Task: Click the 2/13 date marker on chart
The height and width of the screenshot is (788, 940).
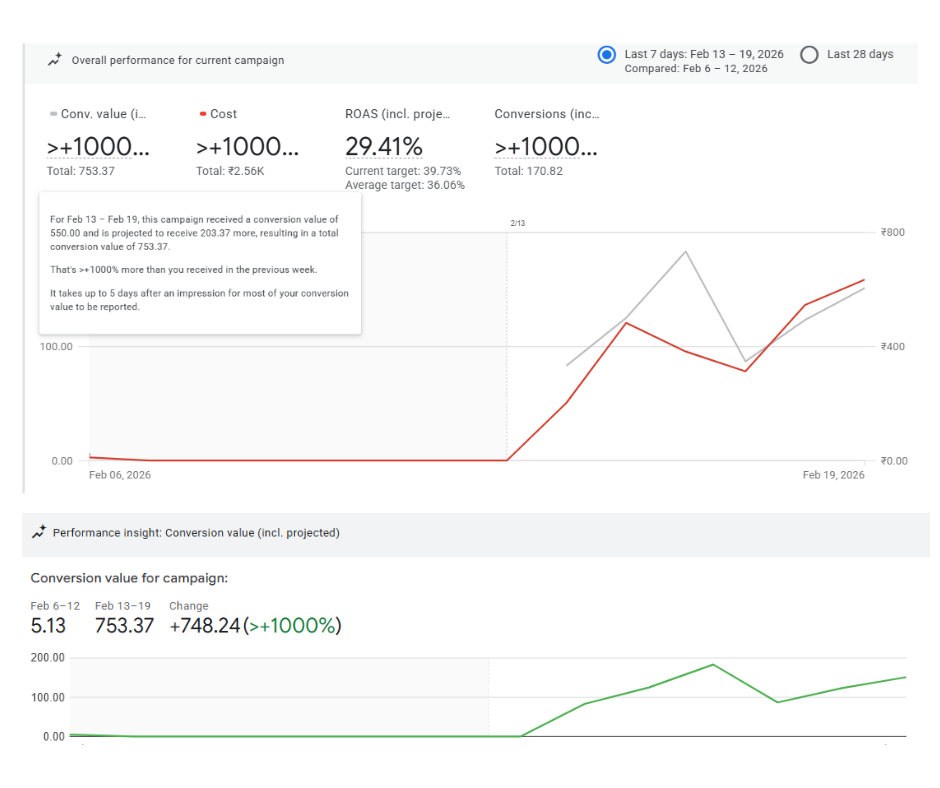Action: pos(517,223)
